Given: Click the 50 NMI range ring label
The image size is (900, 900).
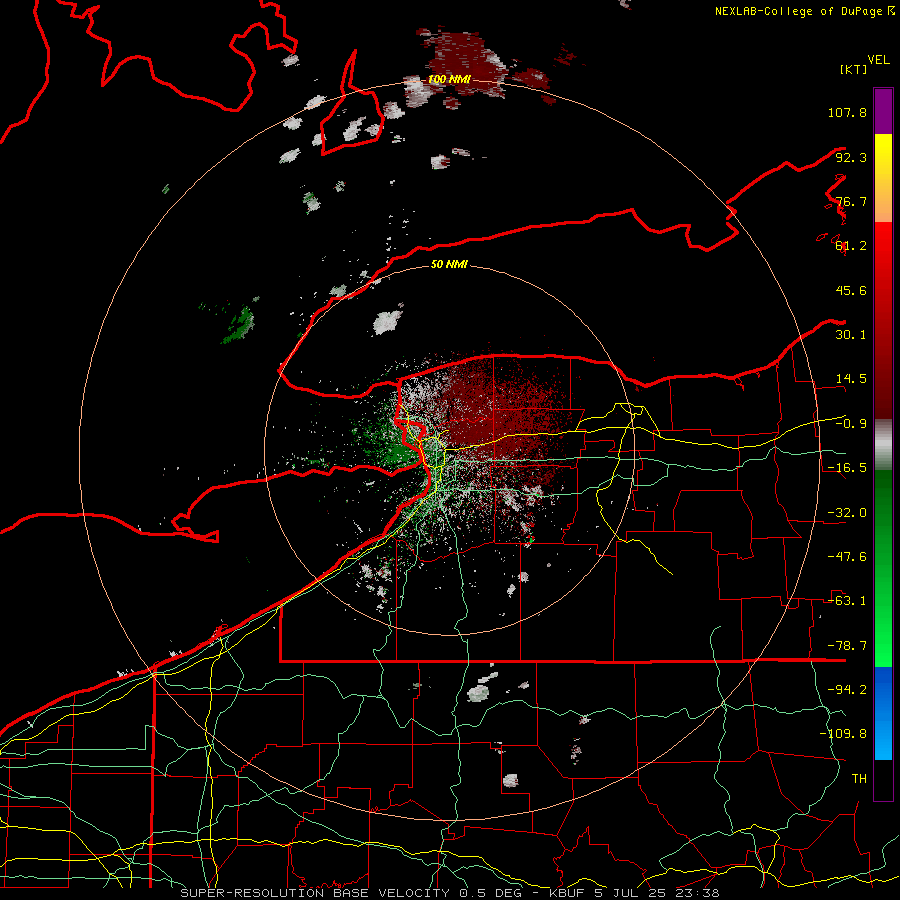Looking at the screenshot, I should click(449, 264).
